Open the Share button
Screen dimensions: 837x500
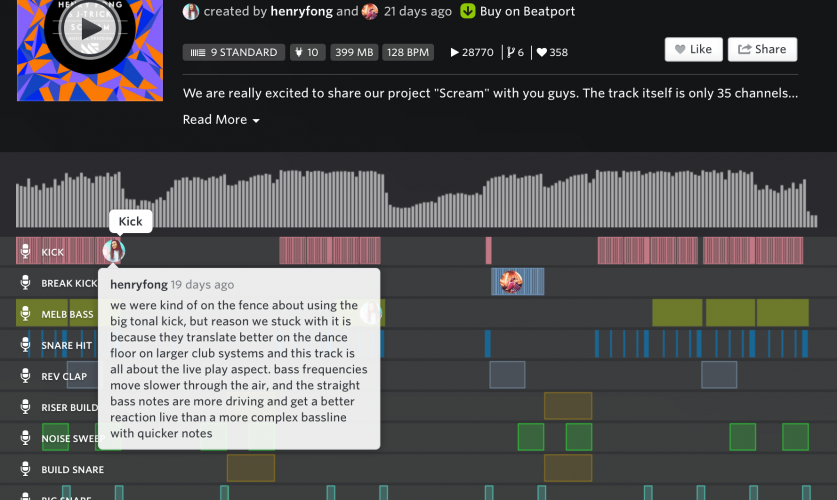[762, 49]
